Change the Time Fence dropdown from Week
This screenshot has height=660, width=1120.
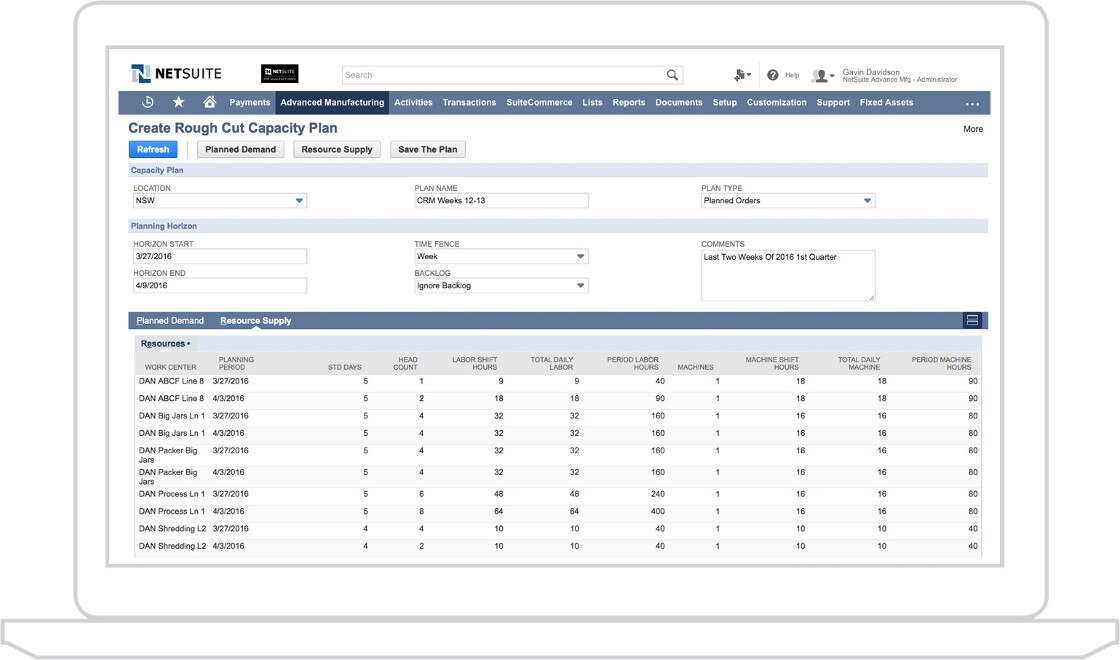pos(582,257)
